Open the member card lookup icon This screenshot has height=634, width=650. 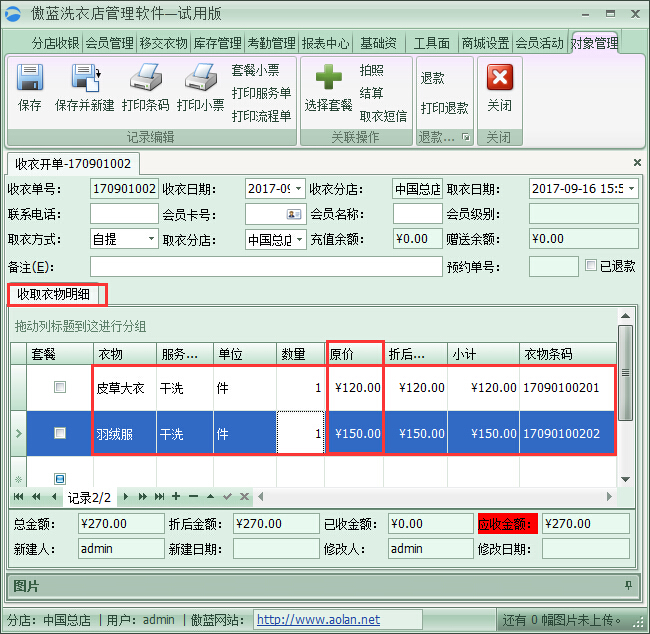(293, 214)
